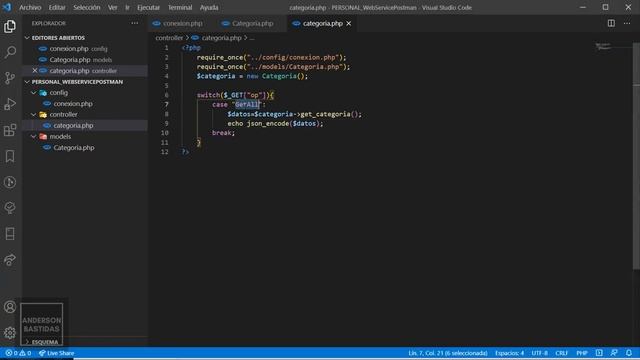Click the json_encode line of code
The width and height of the screenshot is (640, 360).
click(275, 124)
